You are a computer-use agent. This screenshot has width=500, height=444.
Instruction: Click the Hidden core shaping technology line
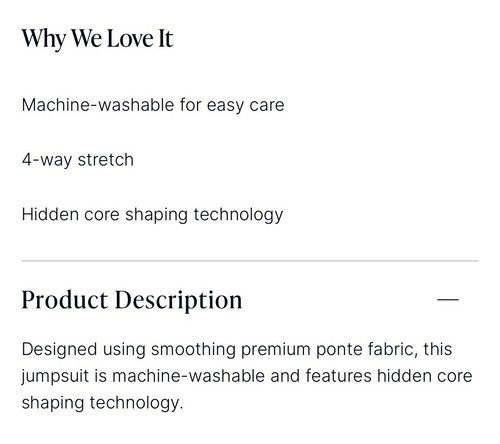coord(152,215)
